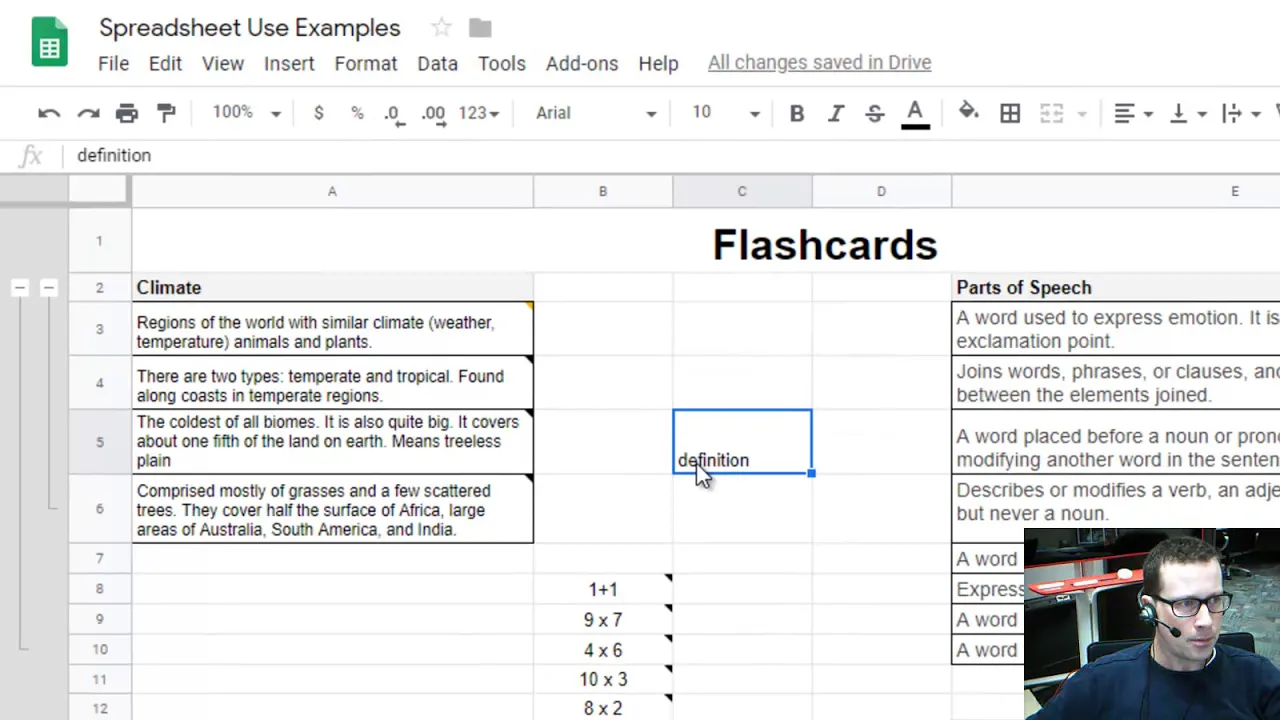
Task: Open the Insert menu
Action: [289, 63]
